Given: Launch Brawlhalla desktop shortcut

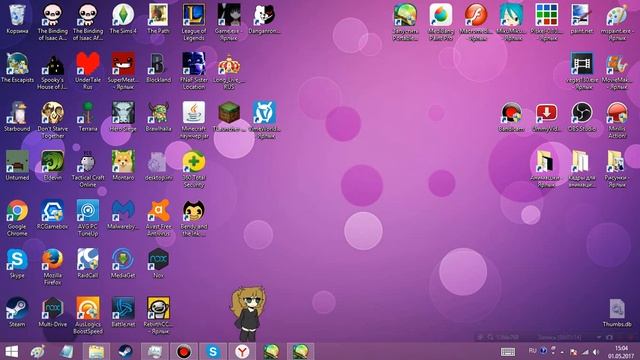Looking at the screenshot, I should point(158,117).
